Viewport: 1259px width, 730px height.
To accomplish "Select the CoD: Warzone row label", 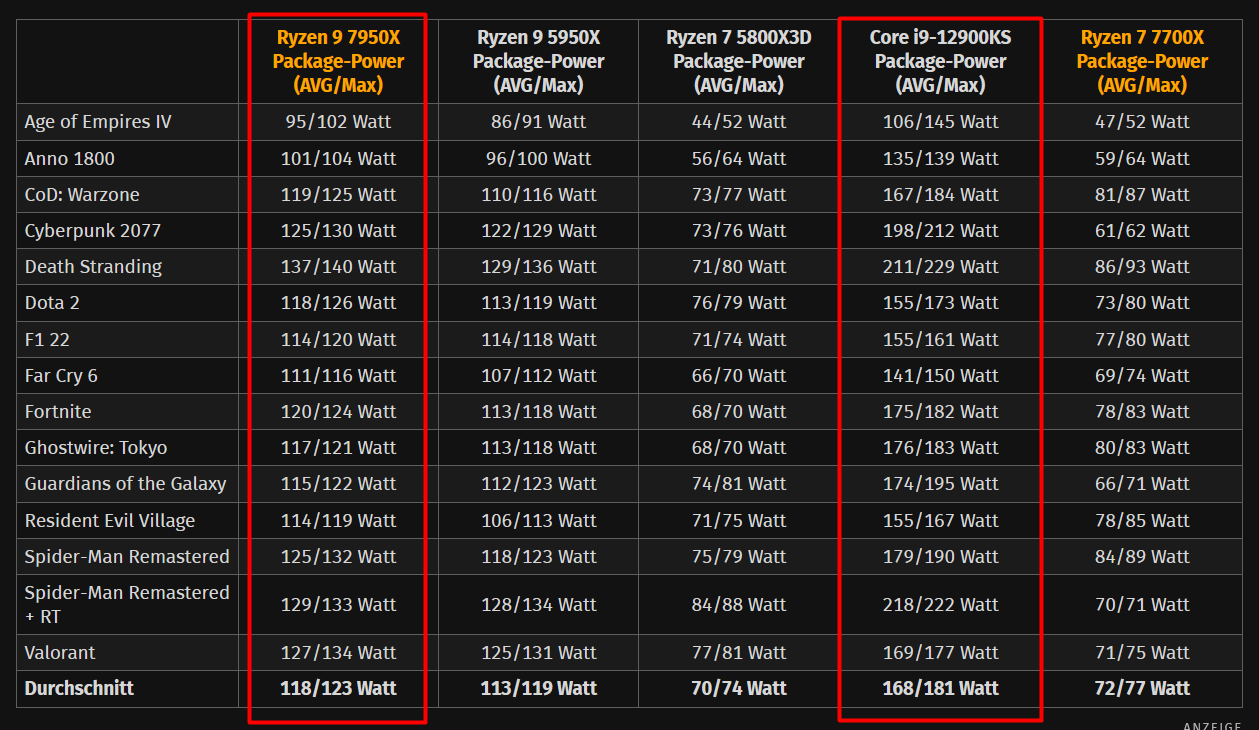I will pyautogui.click(x=82, y=194).
